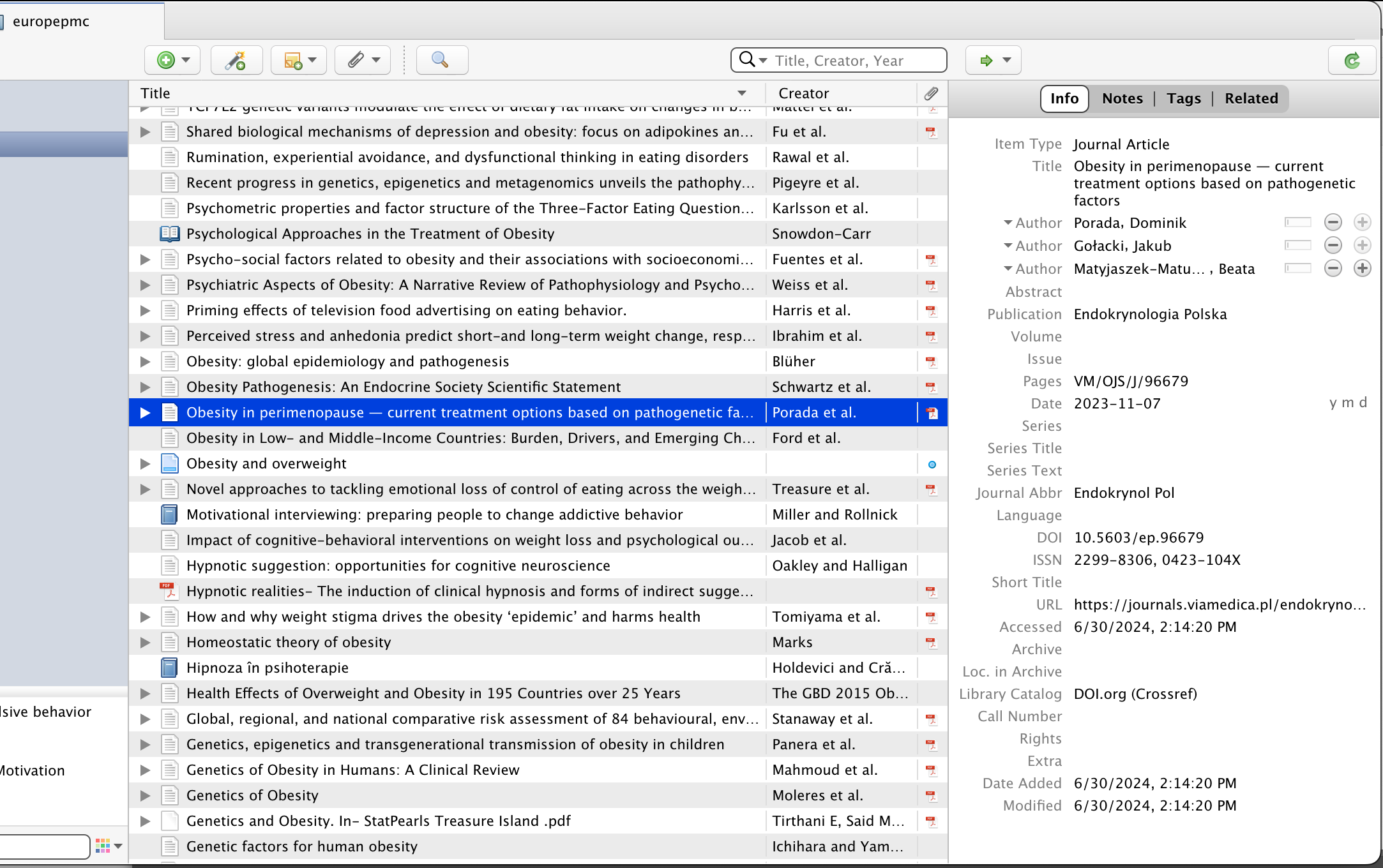
Task: Open the New Note toolbar icon
Action: (x=293, y=60)
